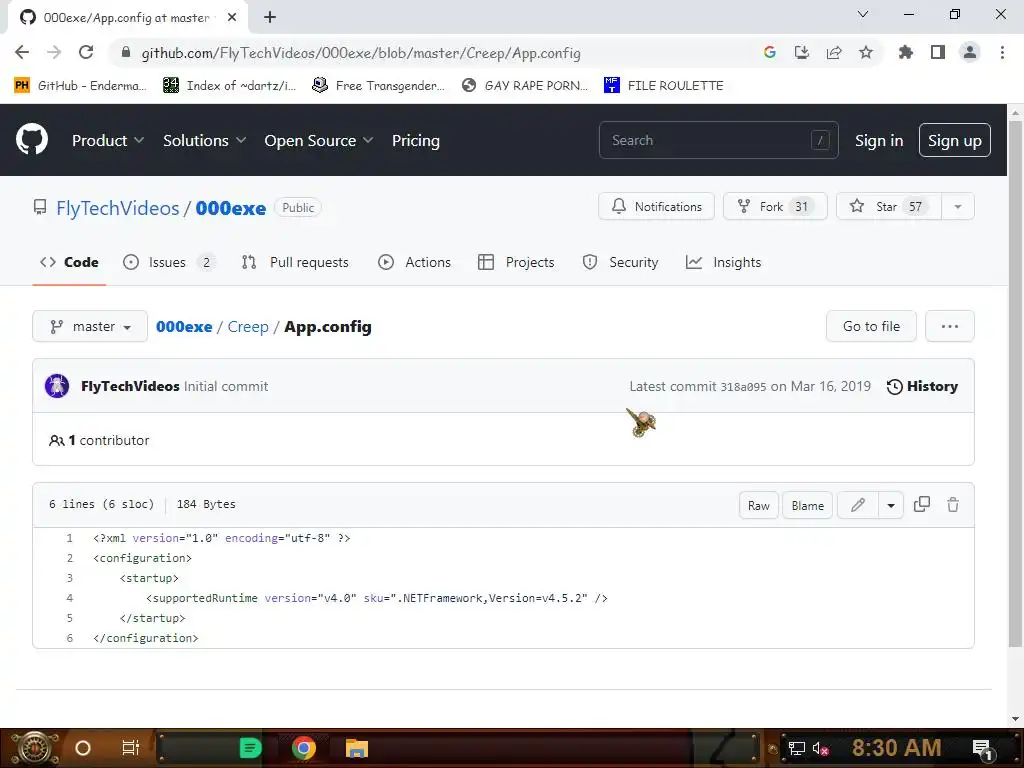This screenshot has height=768, width=1024.
Task: Click the FlyTechVideos avatar image
Action: coord(57,386)
